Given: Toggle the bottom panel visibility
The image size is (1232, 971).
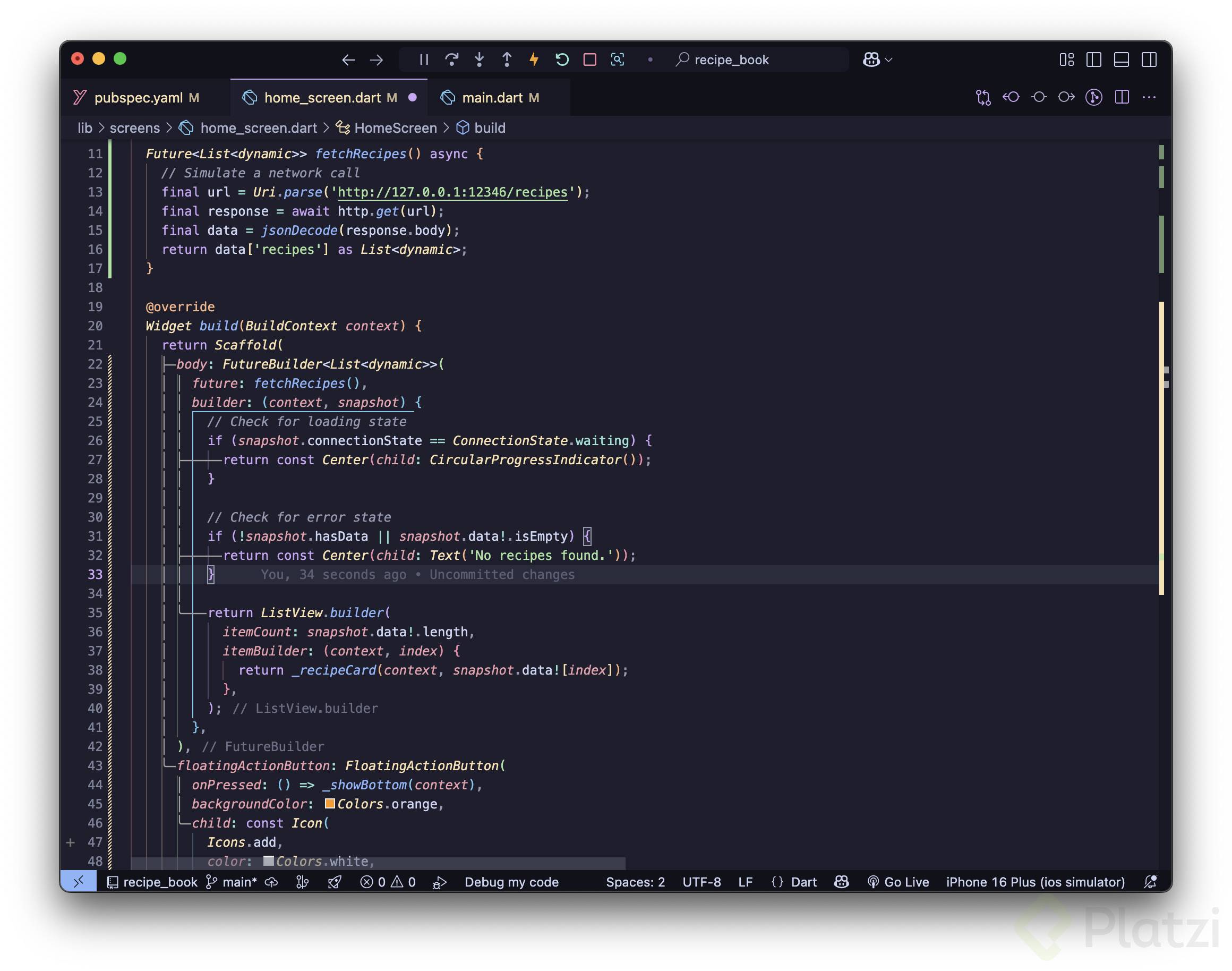Looking at the screenshot, I should pyautogui.click(x=1121, y=59).
